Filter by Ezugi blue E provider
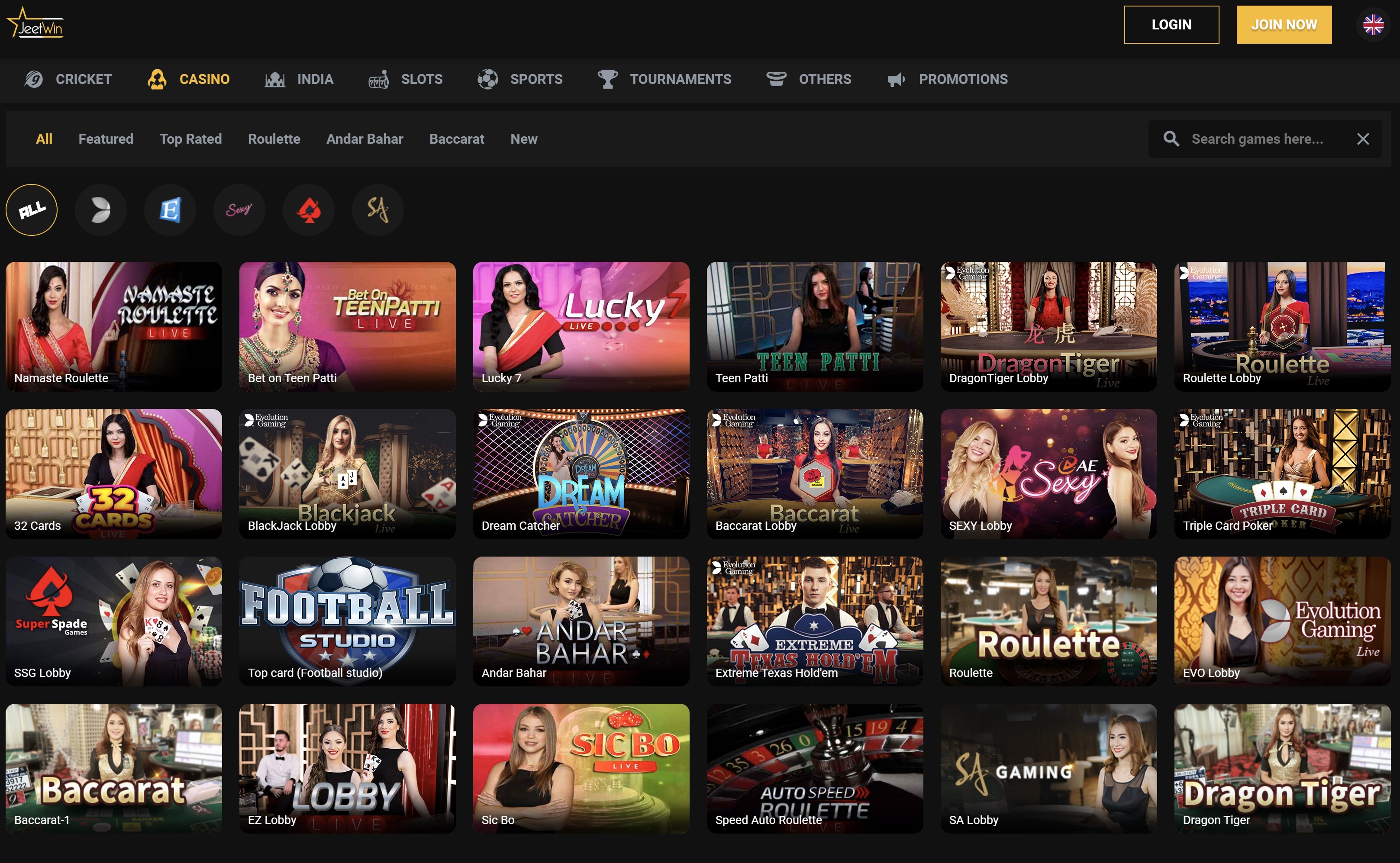Image resolution: width=1400 pixels, height=863 pixels. click(x=170, y=209)
